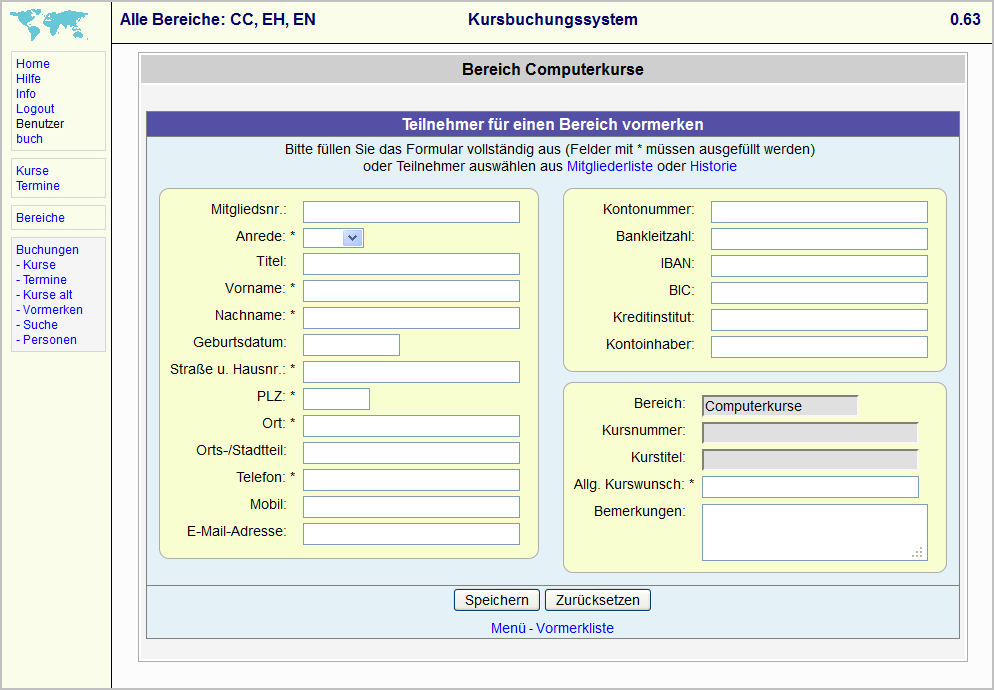Focus the IBAN input field

(819, 266)
